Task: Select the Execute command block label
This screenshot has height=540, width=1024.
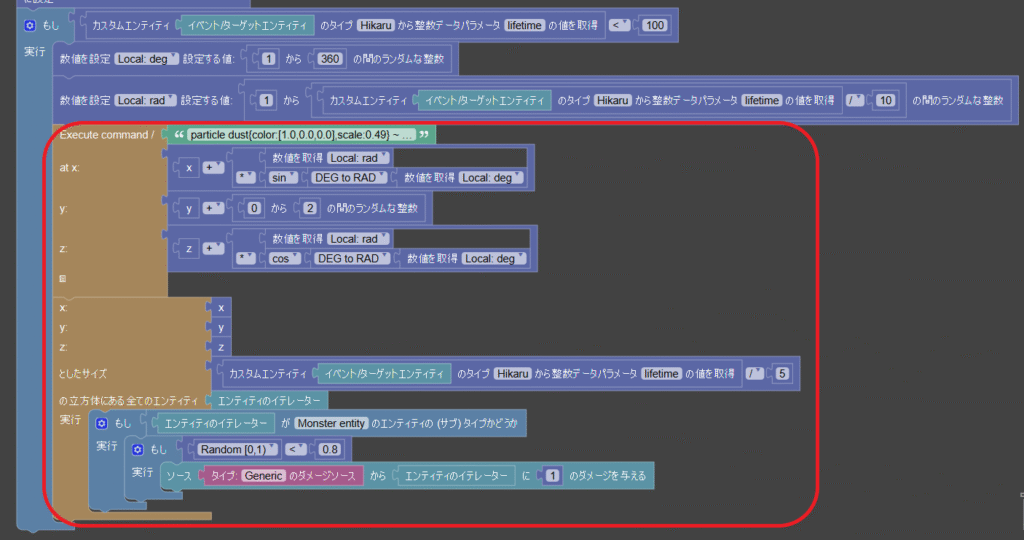Action: coord(106,135)
